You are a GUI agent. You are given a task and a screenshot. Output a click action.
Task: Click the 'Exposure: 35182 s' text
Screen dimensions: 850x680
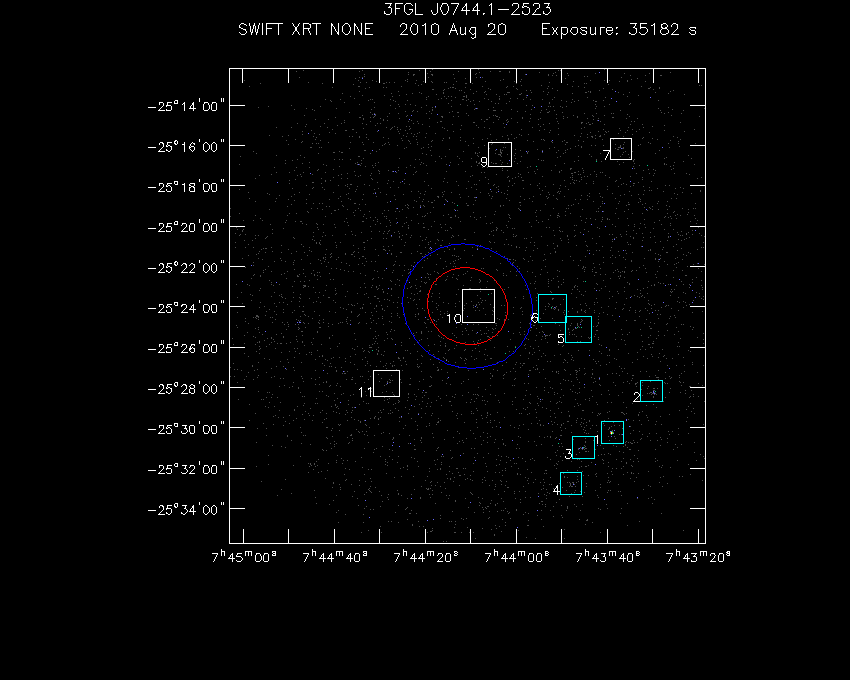point(619,30)
